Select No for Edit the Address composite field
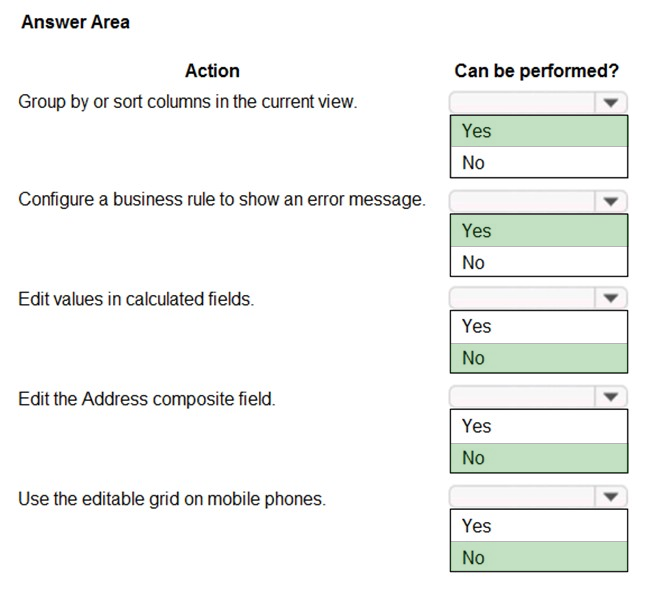 pyautogui.click(x=539, y=458)
